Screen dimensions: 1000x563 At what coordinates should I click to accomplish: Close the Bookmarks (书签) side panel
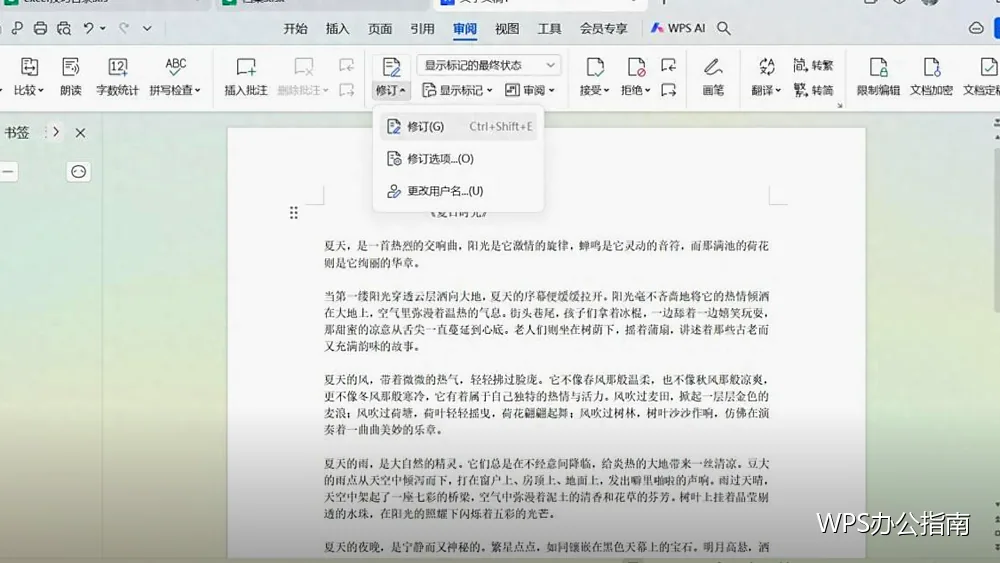click(x=80, y=133)
